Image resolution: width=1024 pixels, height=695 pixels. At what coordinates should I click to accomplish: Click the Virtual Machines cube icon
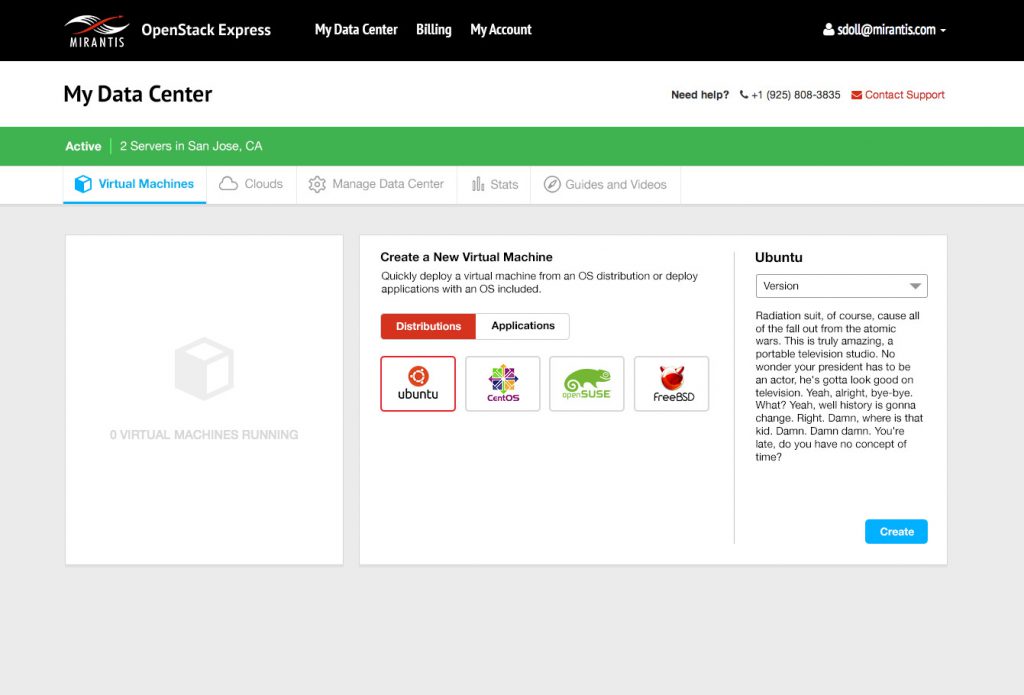[x=83, y=184]
